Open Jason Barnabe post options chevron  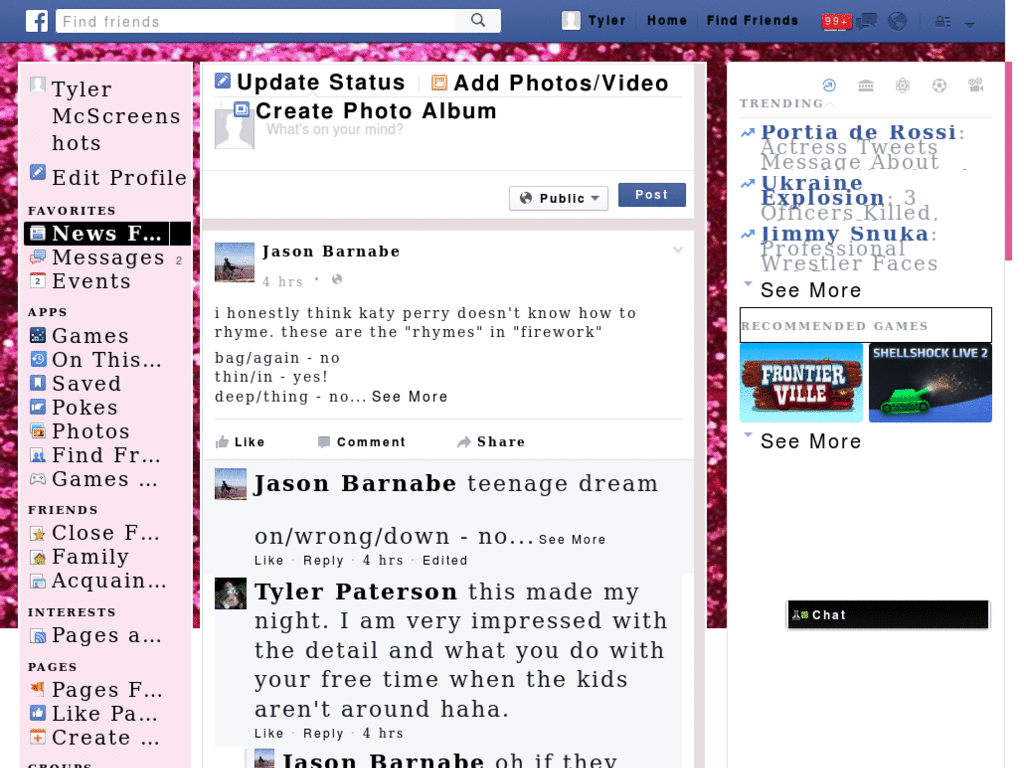(678, 249)
